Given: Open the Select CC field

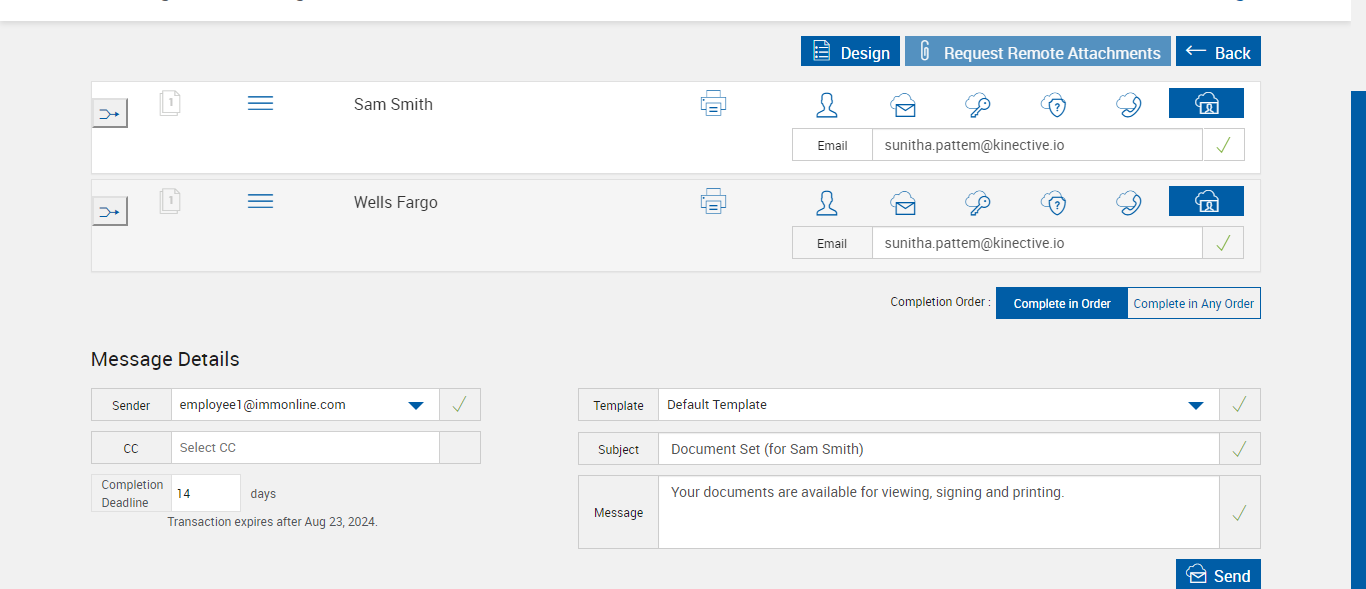Looking at the screenshot, I should [x=305, y=448].
